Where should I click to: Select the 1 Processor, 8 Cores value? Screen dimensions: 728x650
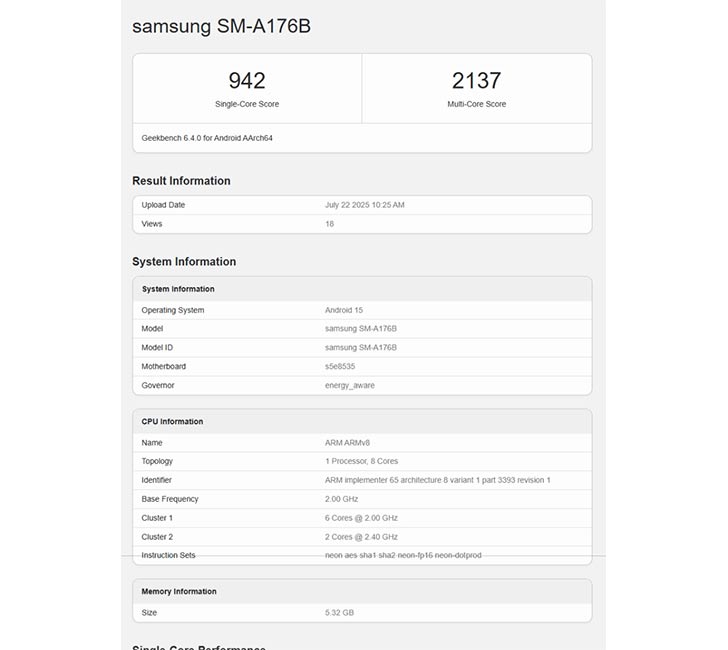click(x=361, y=461)
